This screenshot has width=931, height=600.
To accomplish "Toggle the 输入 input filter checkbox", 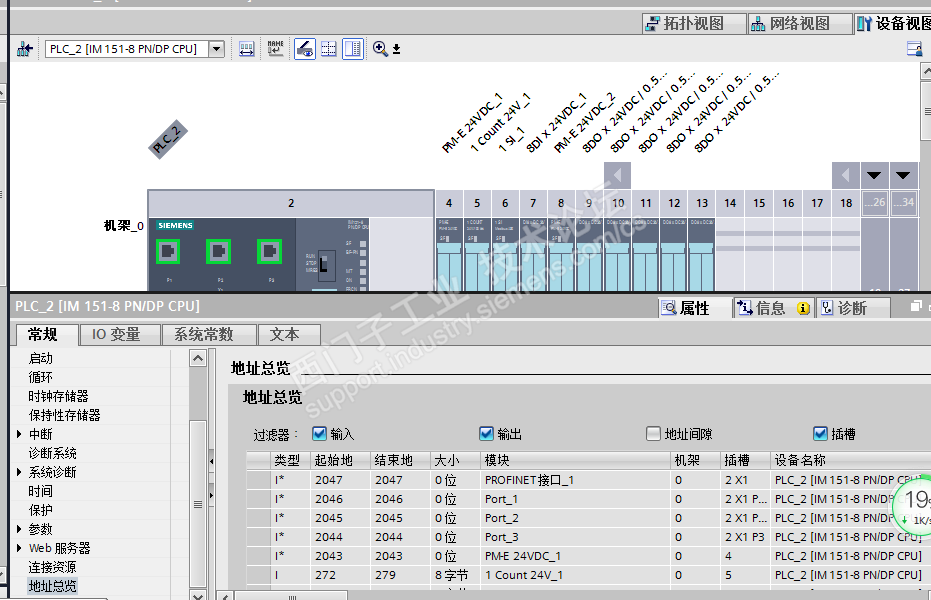I will pyautogui.click(x=319, y=434).
